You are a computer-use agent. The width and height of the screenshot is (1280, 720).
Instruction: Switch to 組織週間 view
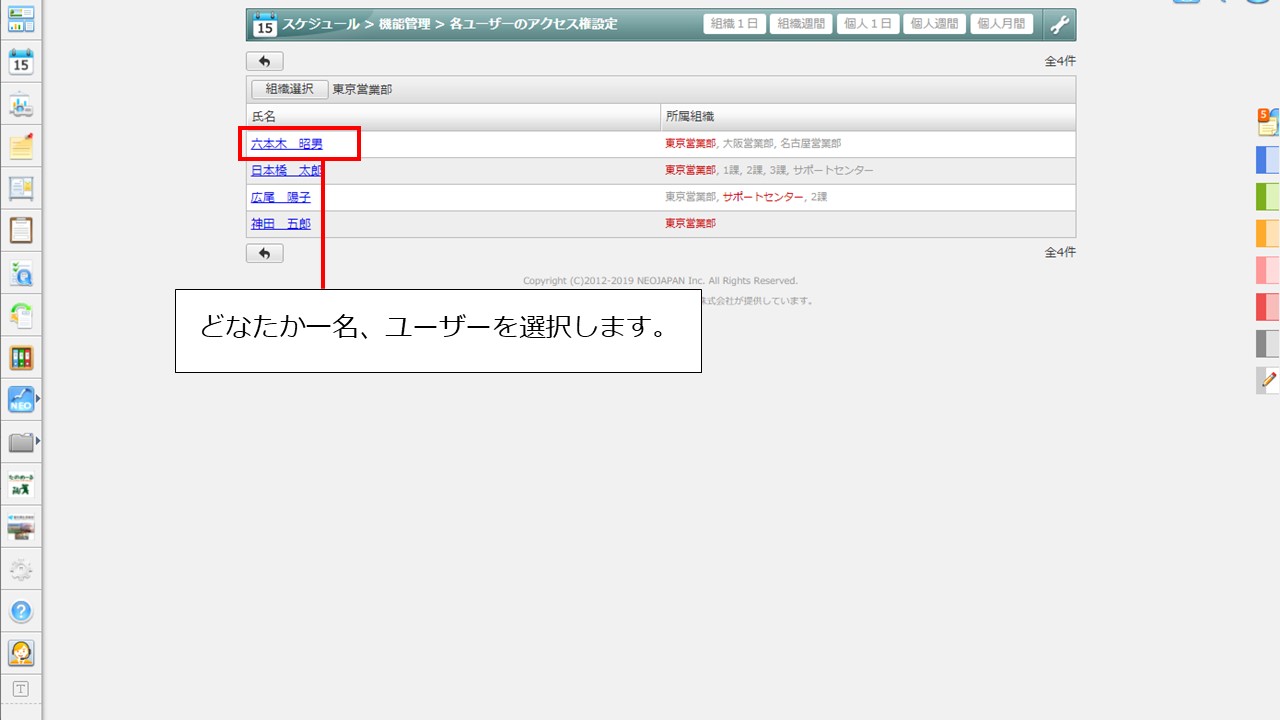[801, 24]
